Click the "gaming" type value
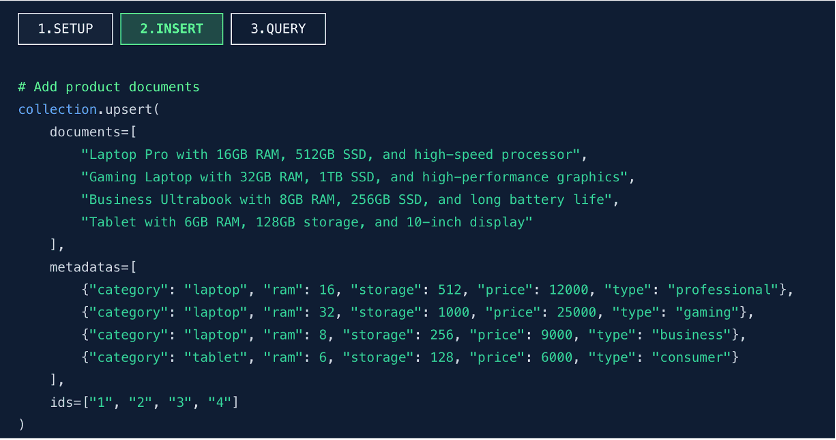Viewport: 836px width, 440px height. (708, 312)
